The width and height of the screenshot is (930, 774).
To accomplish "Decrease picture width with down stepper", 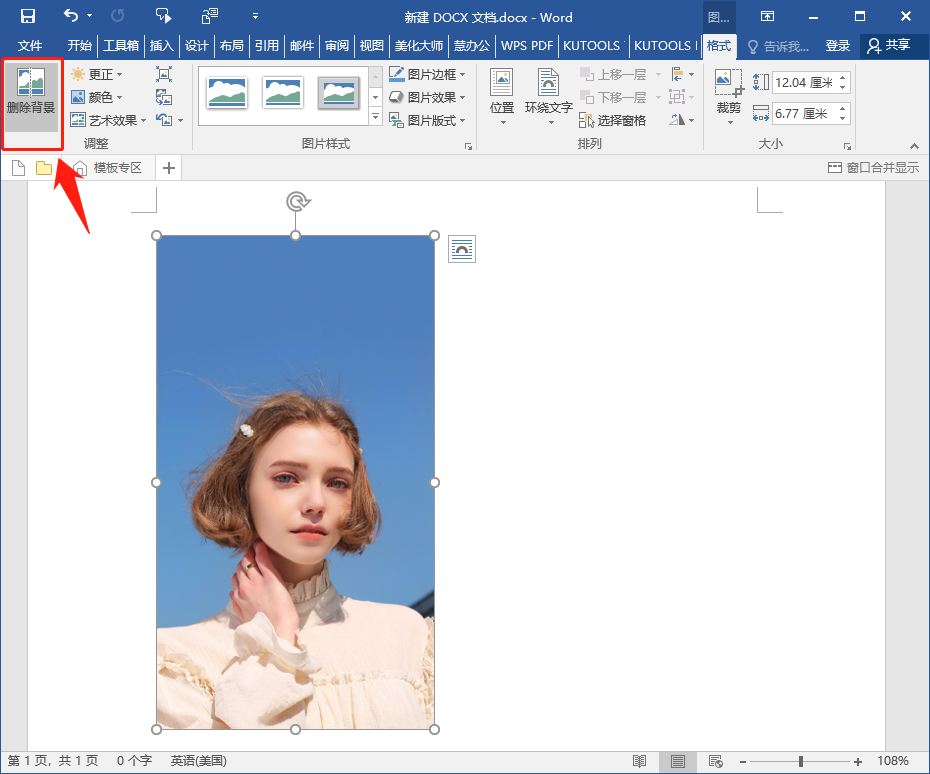I will click(843, 119).
